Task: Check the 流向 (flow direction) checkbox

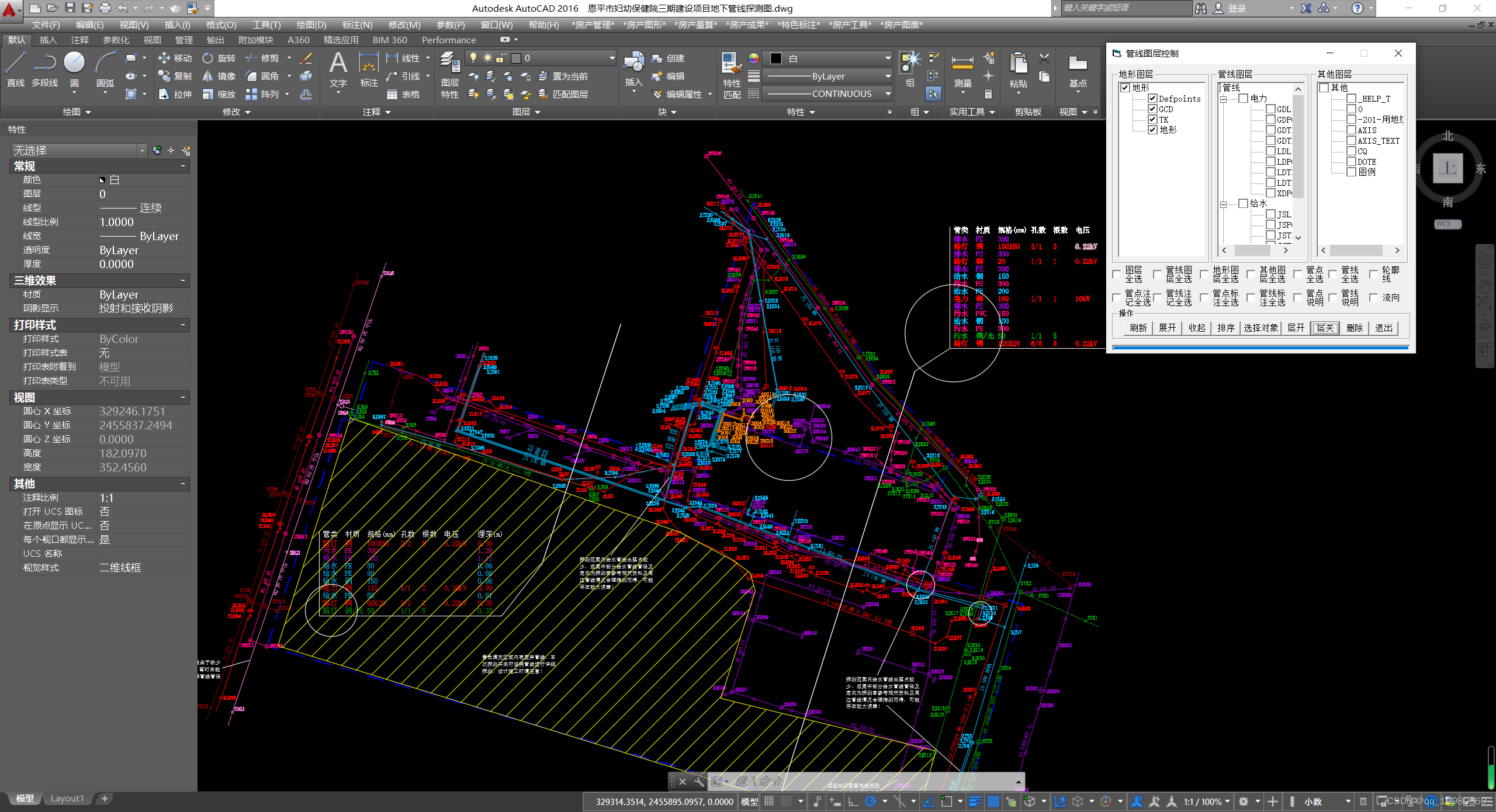Action: click(x=1373, y=297)
